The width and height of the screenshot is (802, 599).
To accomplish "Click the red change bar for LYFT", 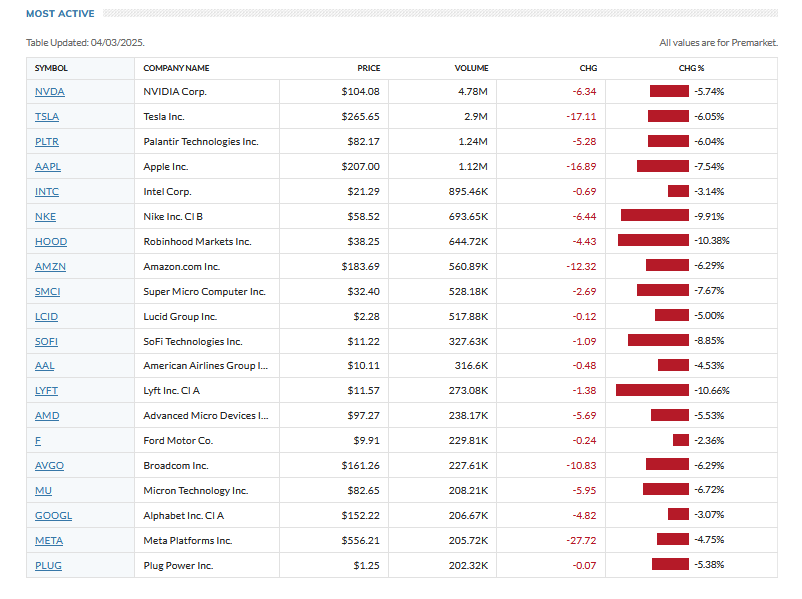I will point(652,390).
